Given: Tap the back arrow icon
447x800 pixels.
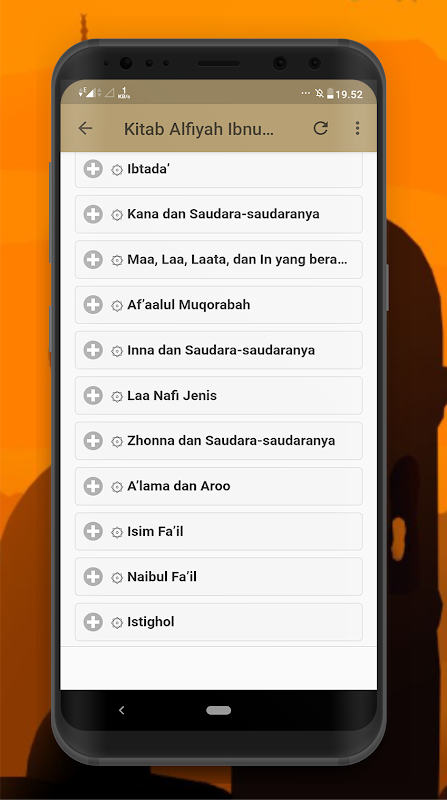Looking at the screenshot, I should (x=85, y=128).
